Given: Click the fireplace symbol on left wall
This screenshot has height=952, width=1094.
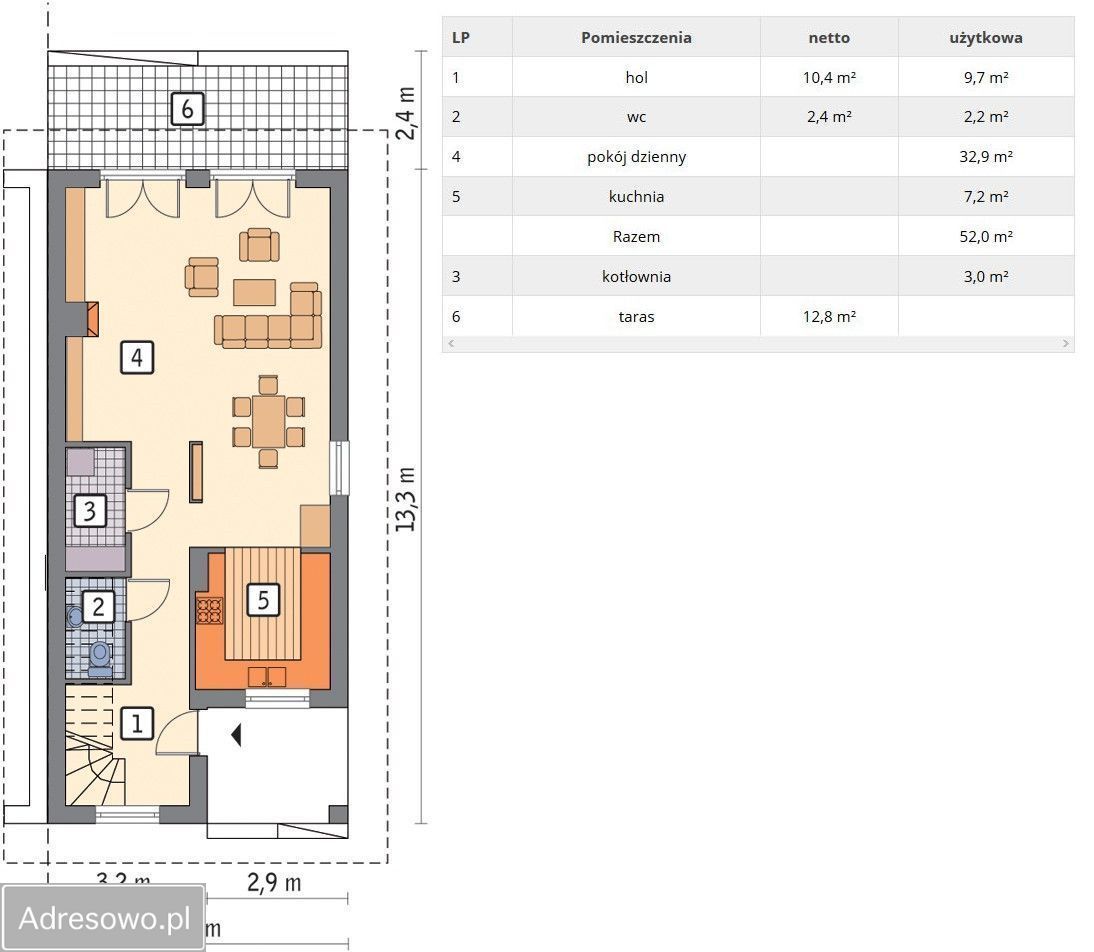Looking at the screenshot, I should (91, 320).
